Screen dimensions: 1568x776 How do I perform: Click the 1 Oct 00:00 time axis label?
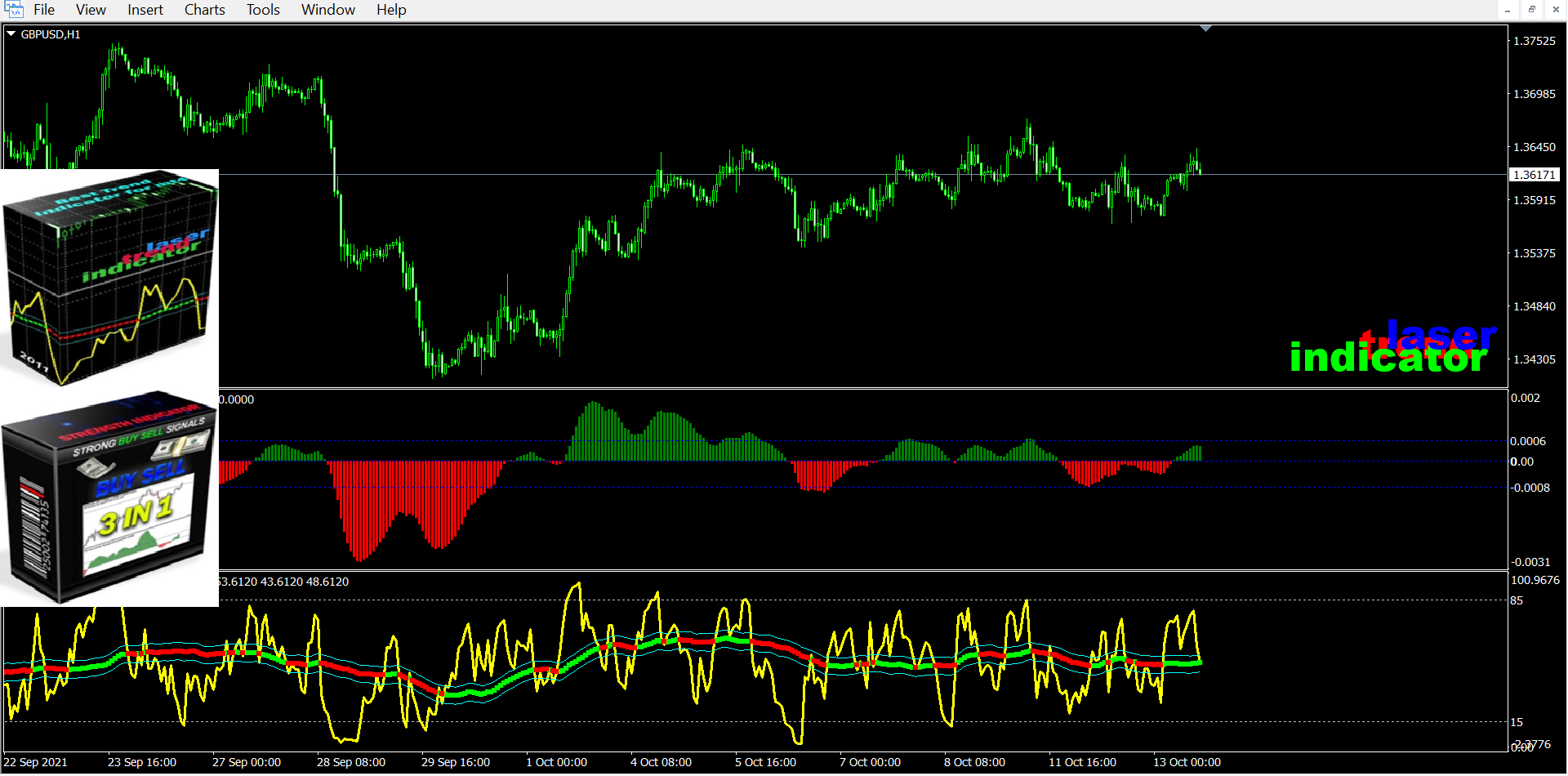click(x=556, y=762)
